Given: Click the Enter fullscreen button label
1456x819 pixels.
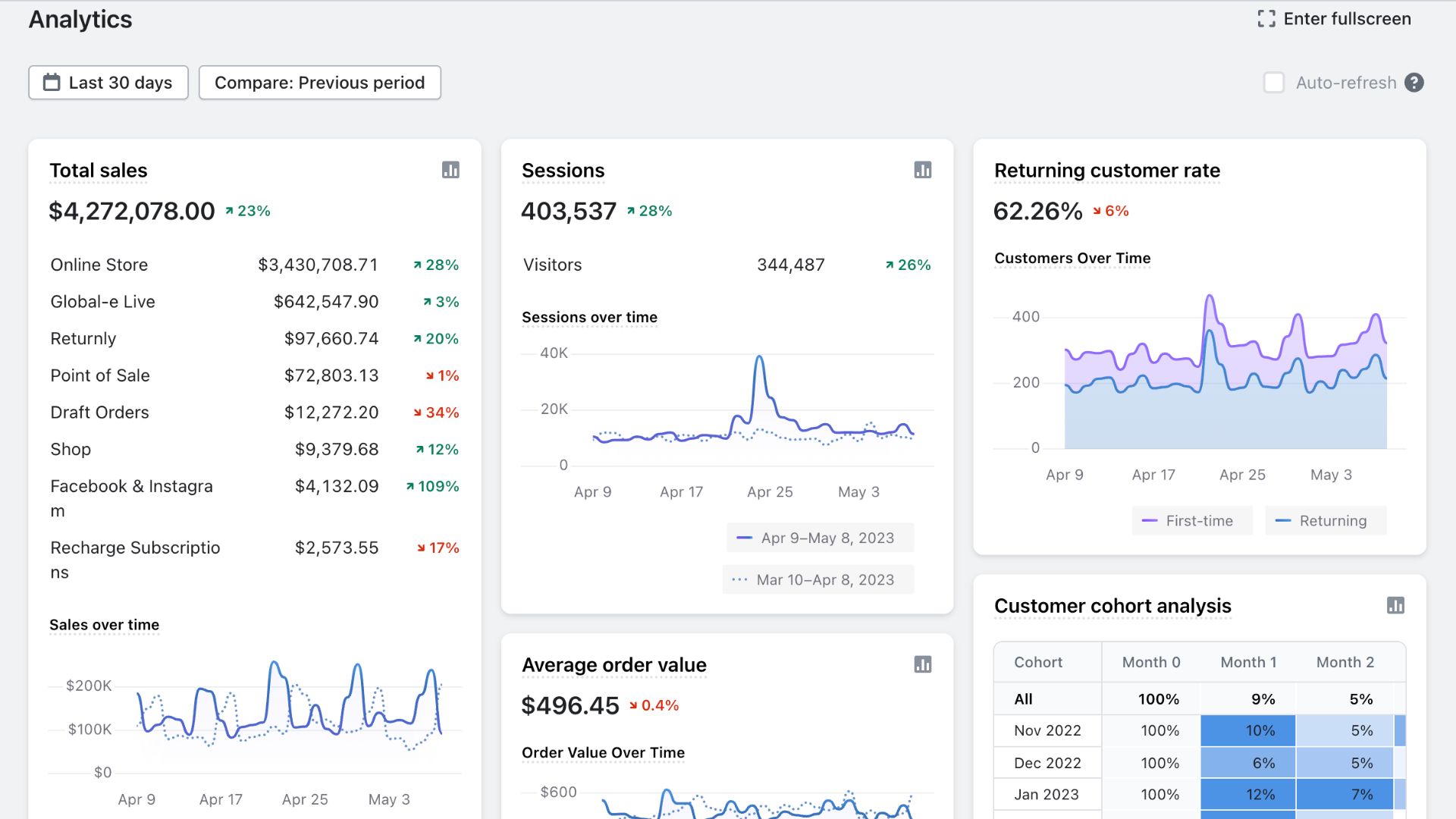Looking at the screenshot, I should [1347, 19].
